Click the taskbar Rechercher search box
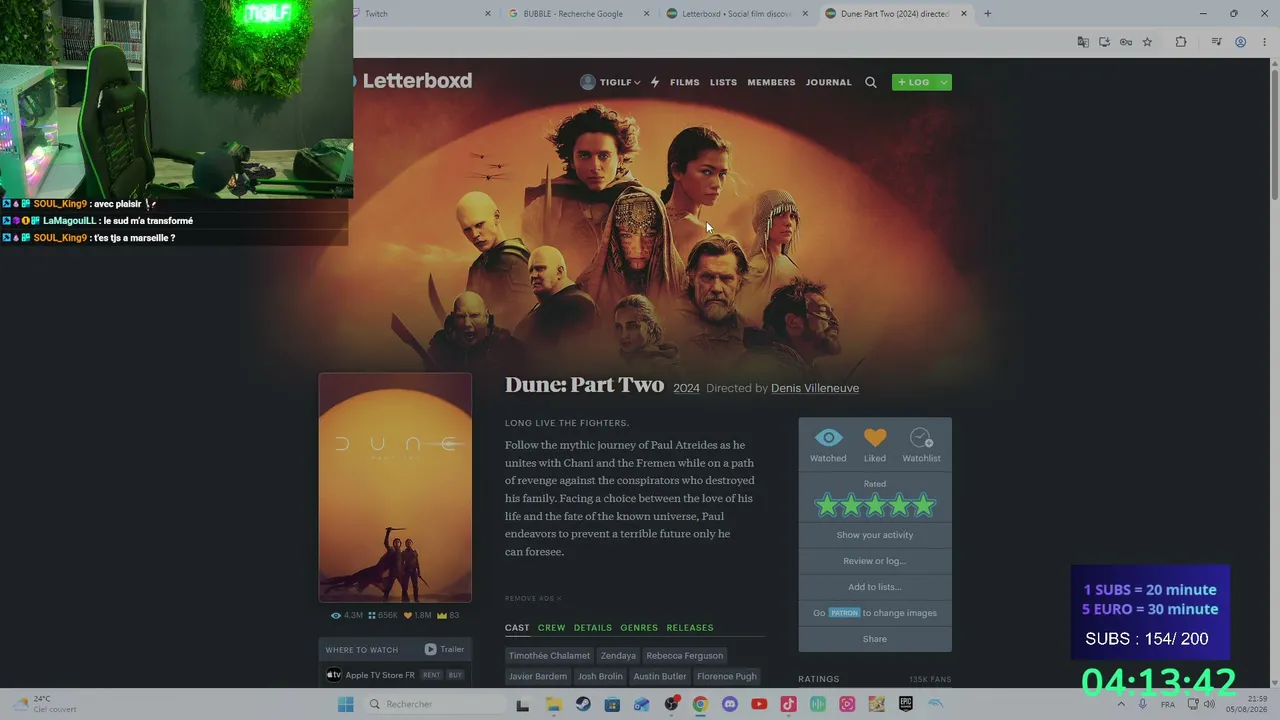 click(x=434, y=704)
